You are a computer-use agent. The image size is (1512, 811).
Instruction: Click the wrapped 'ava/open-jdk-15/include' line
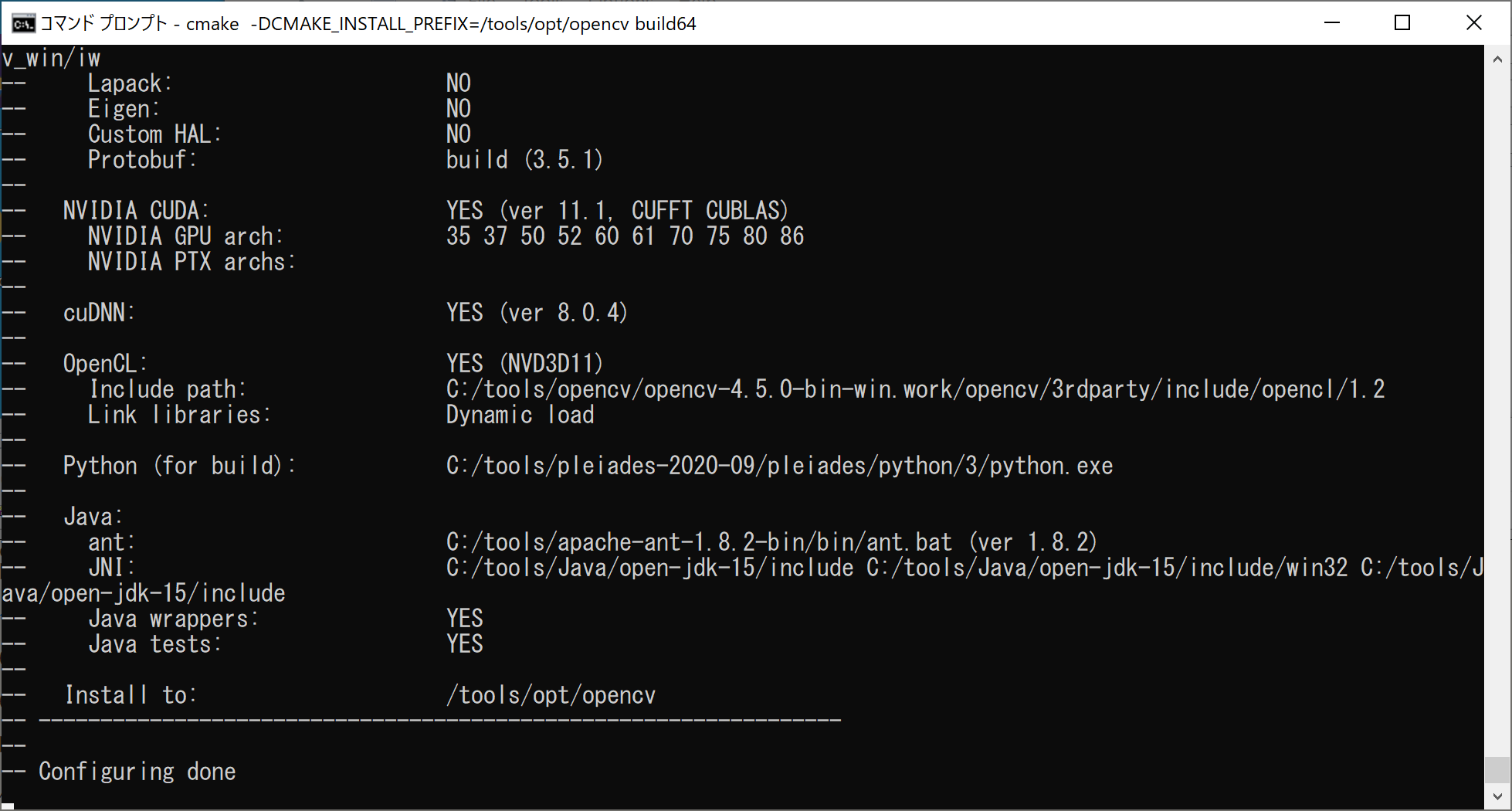coord(144,593)
